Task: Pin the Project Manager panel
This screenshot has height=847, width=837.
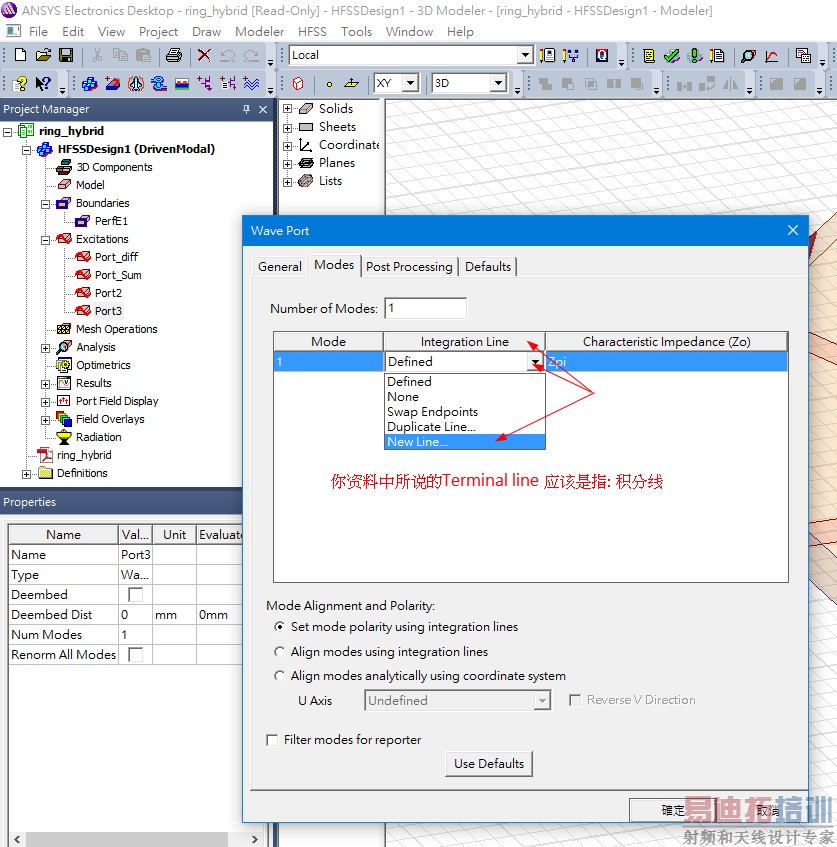Action: coord(246,109)
